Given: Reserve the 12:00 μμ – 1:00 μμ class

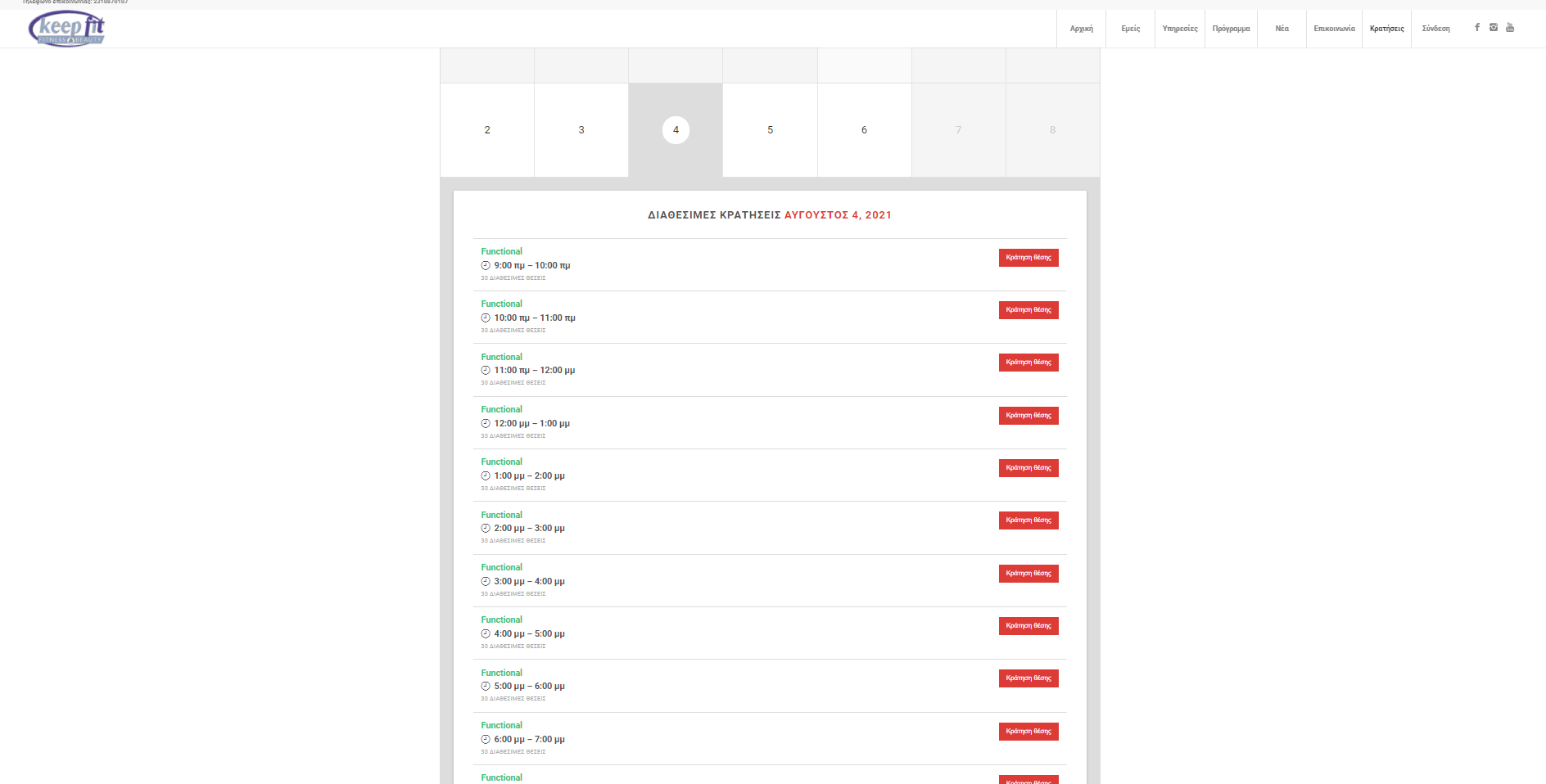Looking at the screenshot, I should (1028, 416).
